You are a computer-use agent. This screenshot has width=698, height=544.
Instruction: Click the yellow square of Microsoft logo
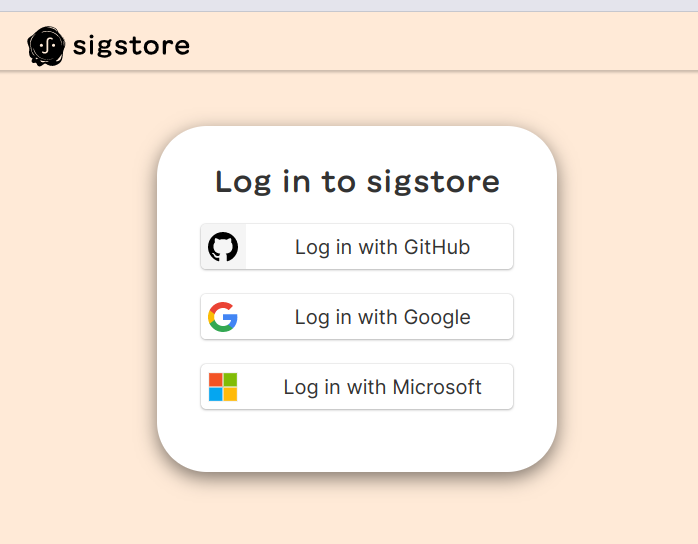[x=230, y=394]
